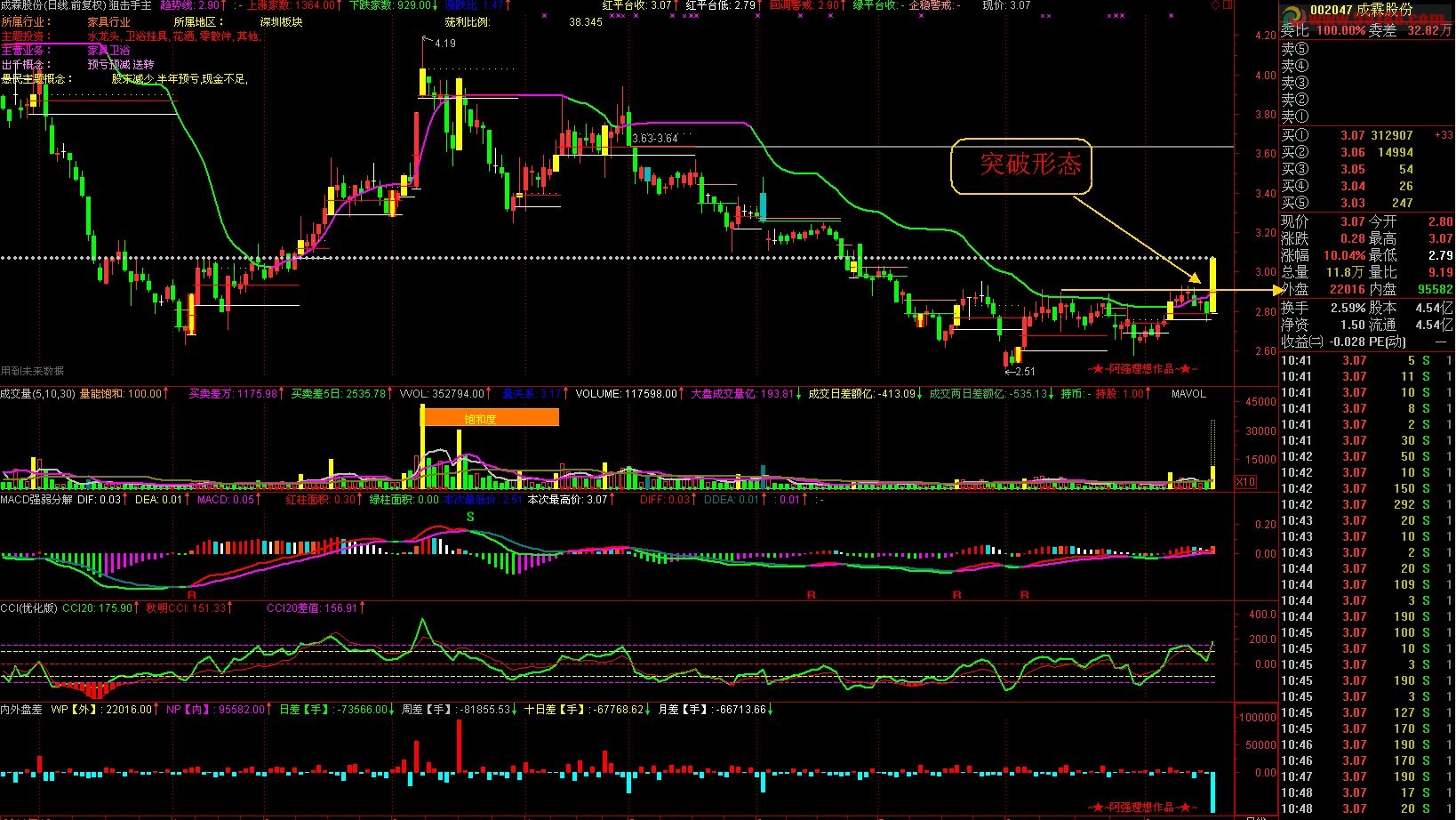
Task: Click the split-window icon above the price axis
Action: (x=1228, y=5)
